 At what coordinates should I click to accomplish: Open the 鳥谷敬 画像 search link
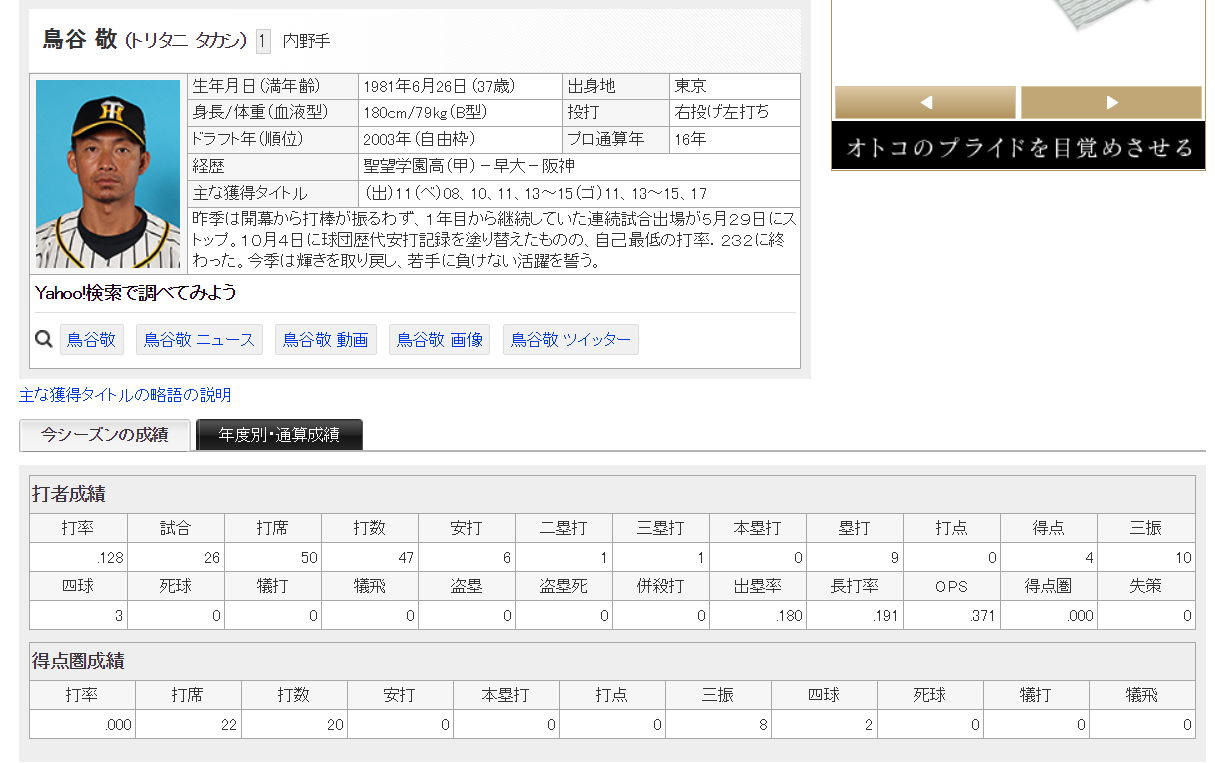coord(440,340)
